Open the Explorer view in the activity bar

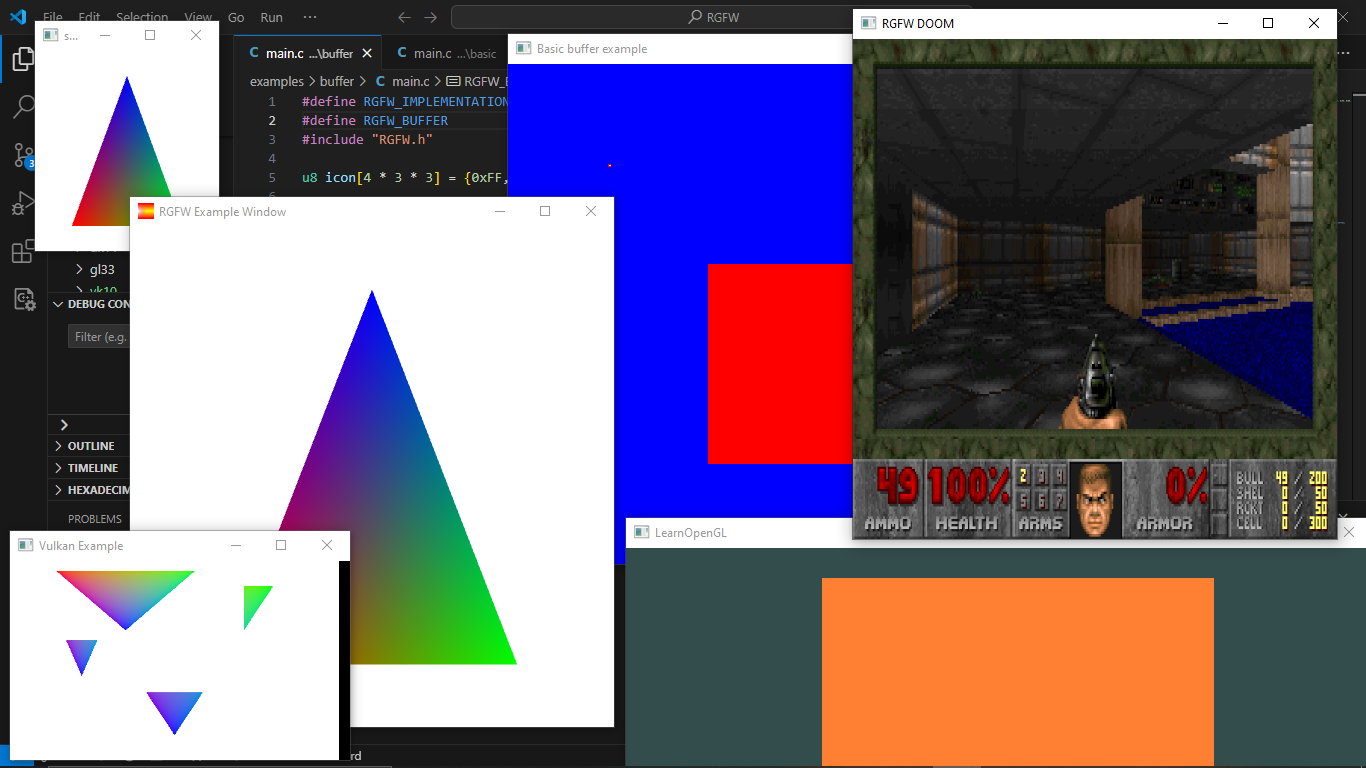pos(23,60)
